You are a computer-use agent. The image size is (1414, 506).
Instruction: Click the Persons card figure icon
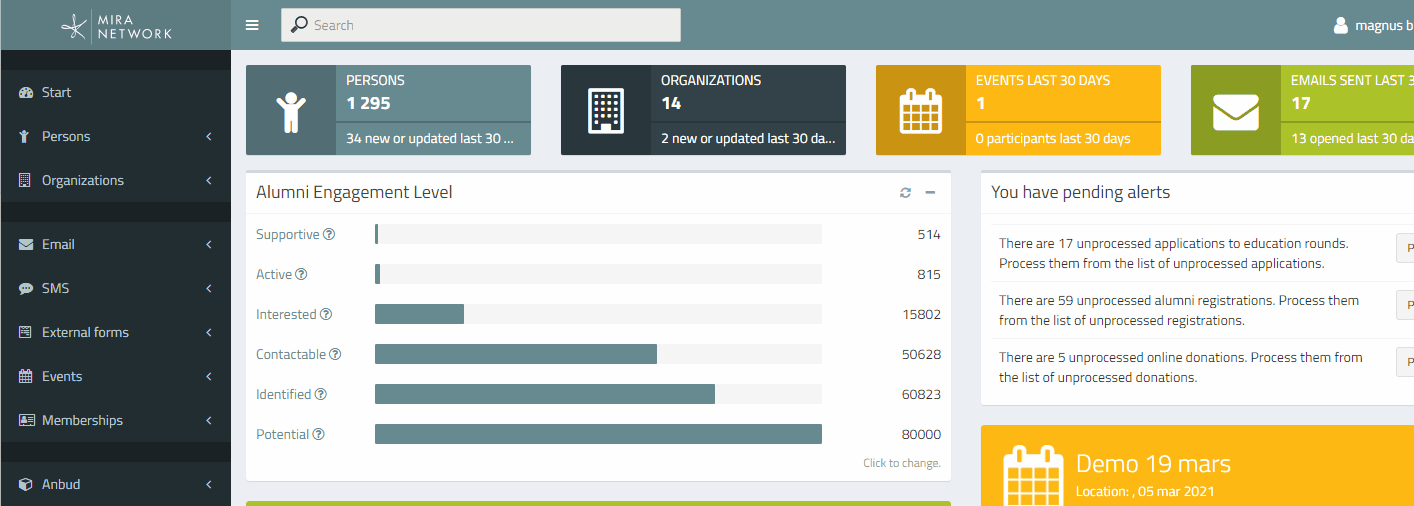(x=291, y=111)
